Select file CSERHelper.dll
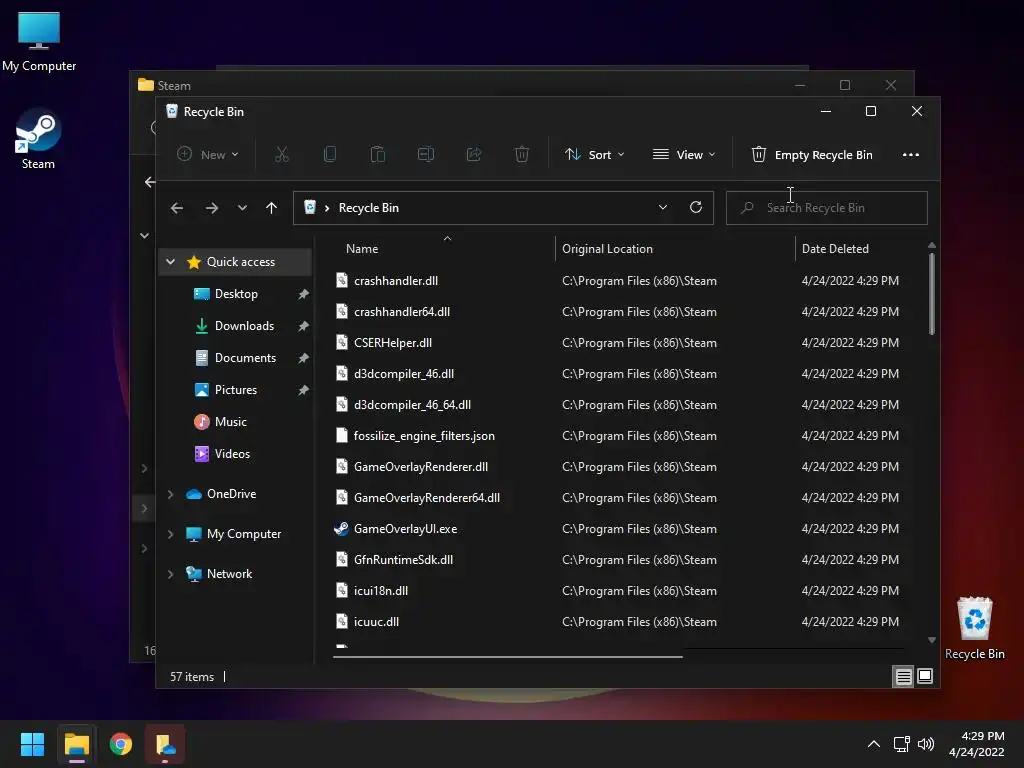This screenshot has height=768, width=1024. 392,343
